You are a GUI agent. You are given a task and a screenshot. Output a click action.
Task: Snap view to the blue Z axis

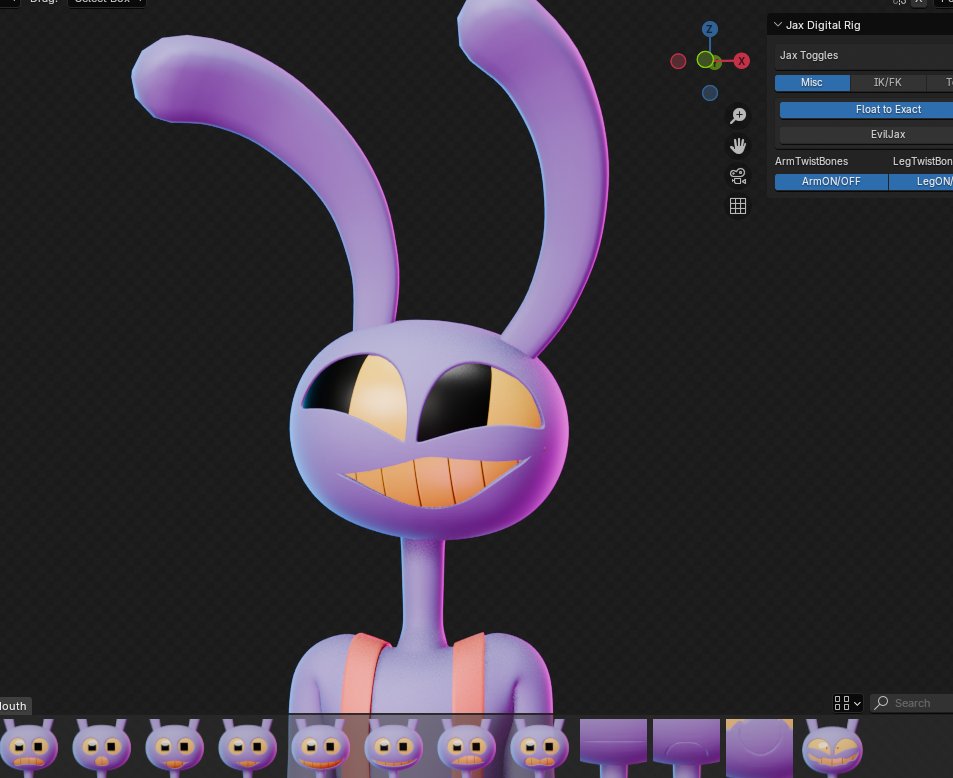pos(709,29)
